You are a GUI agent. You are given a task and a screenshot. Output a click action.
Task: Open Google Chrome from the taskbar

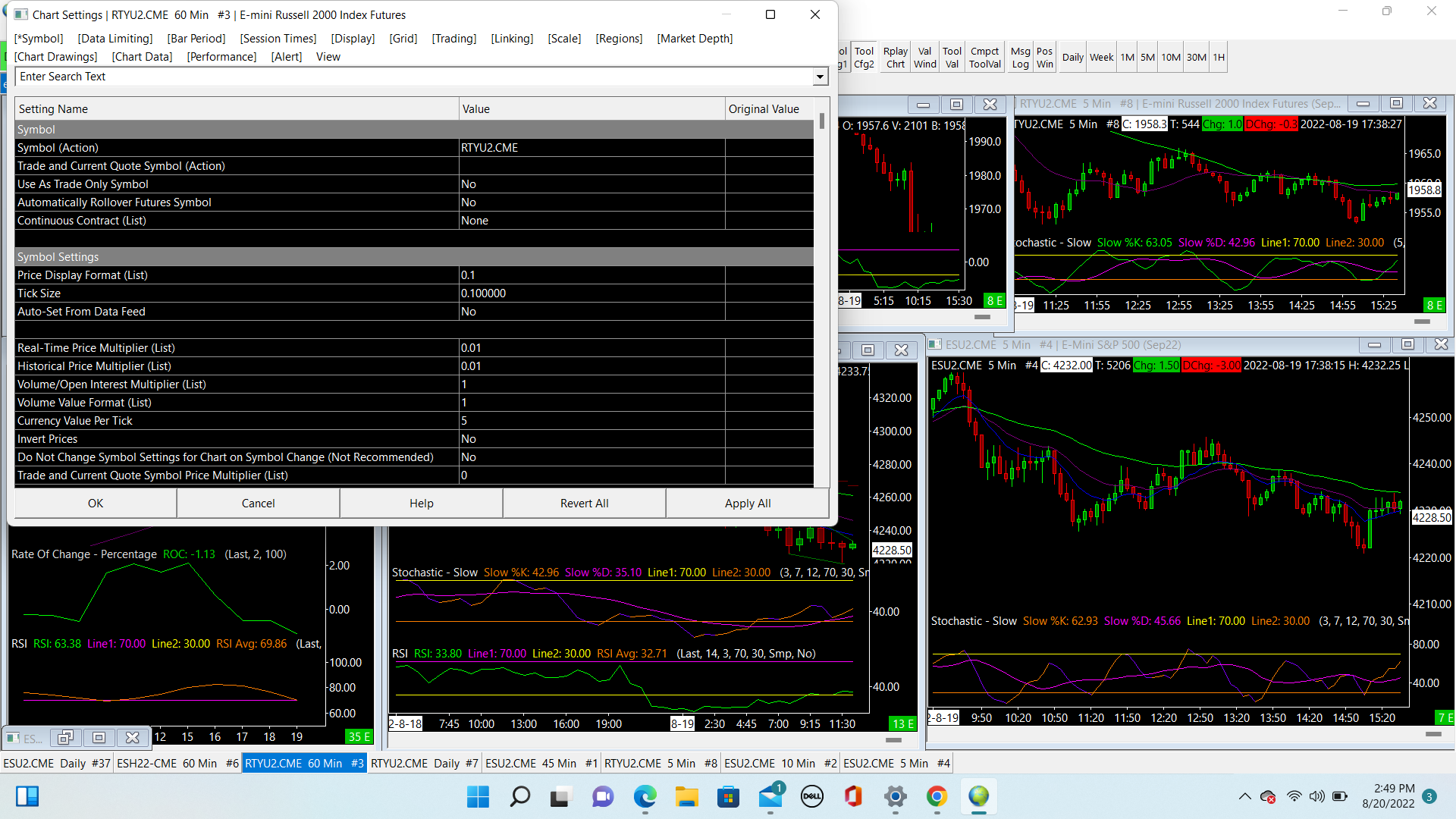[937, 796]
